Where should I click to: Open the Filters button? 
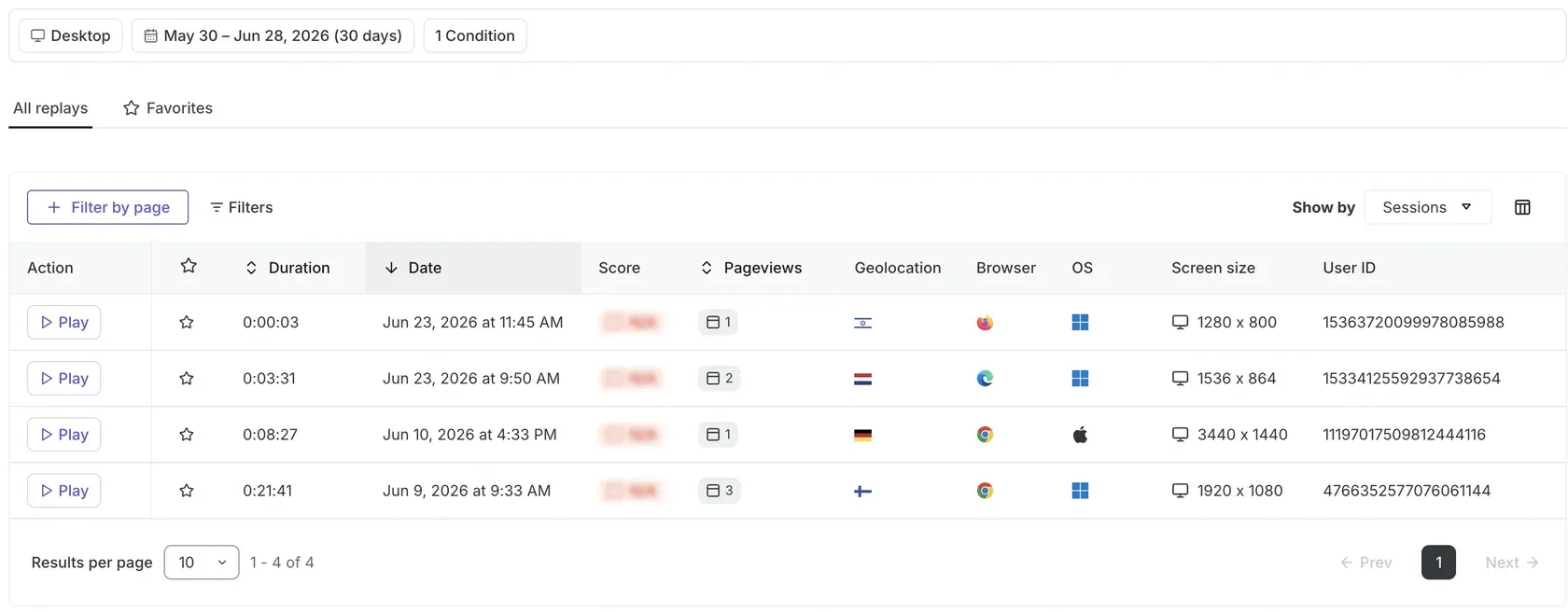tap(242, 207)
